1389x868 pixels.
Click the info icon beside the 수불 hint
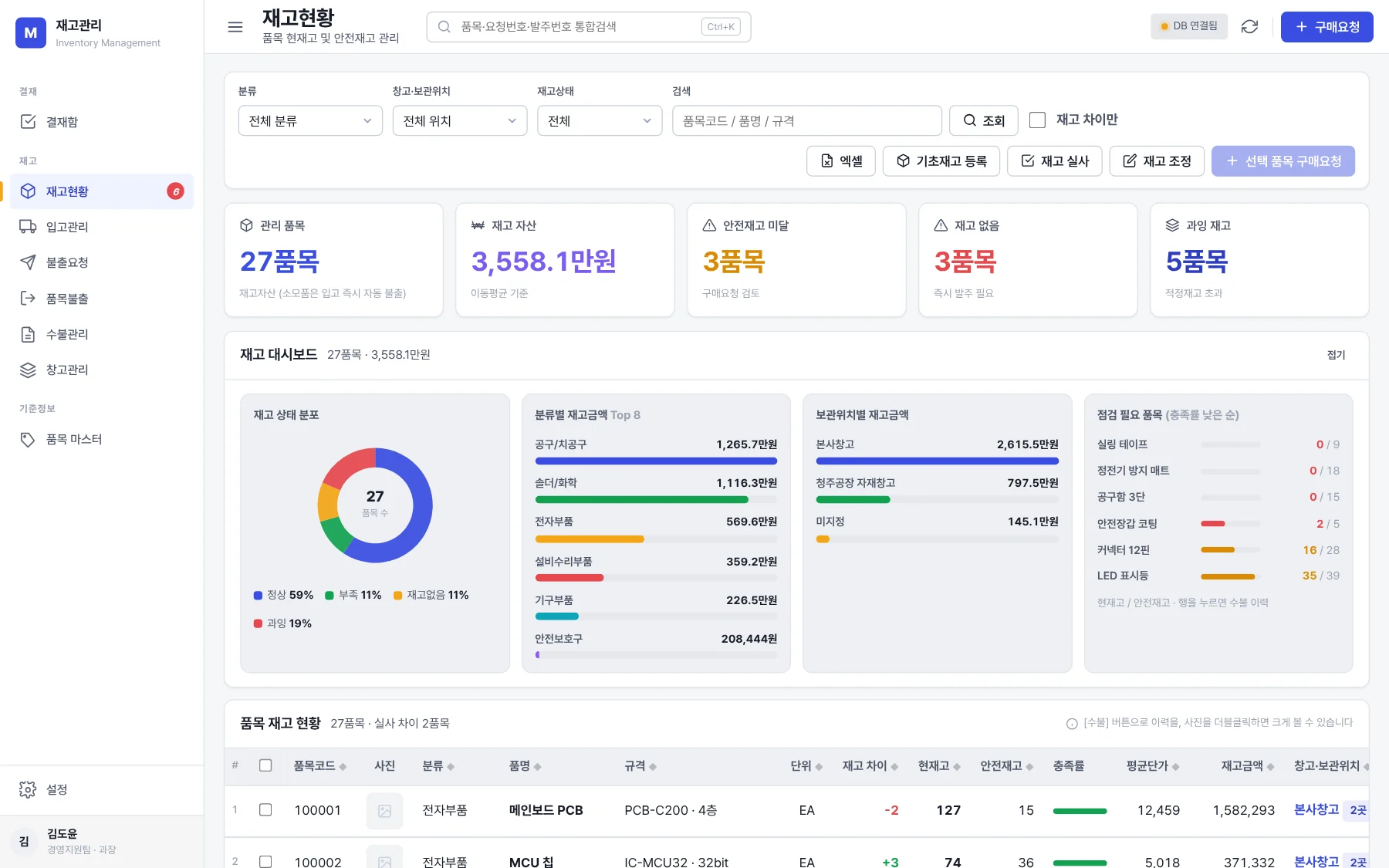[x=1072, y=724]
